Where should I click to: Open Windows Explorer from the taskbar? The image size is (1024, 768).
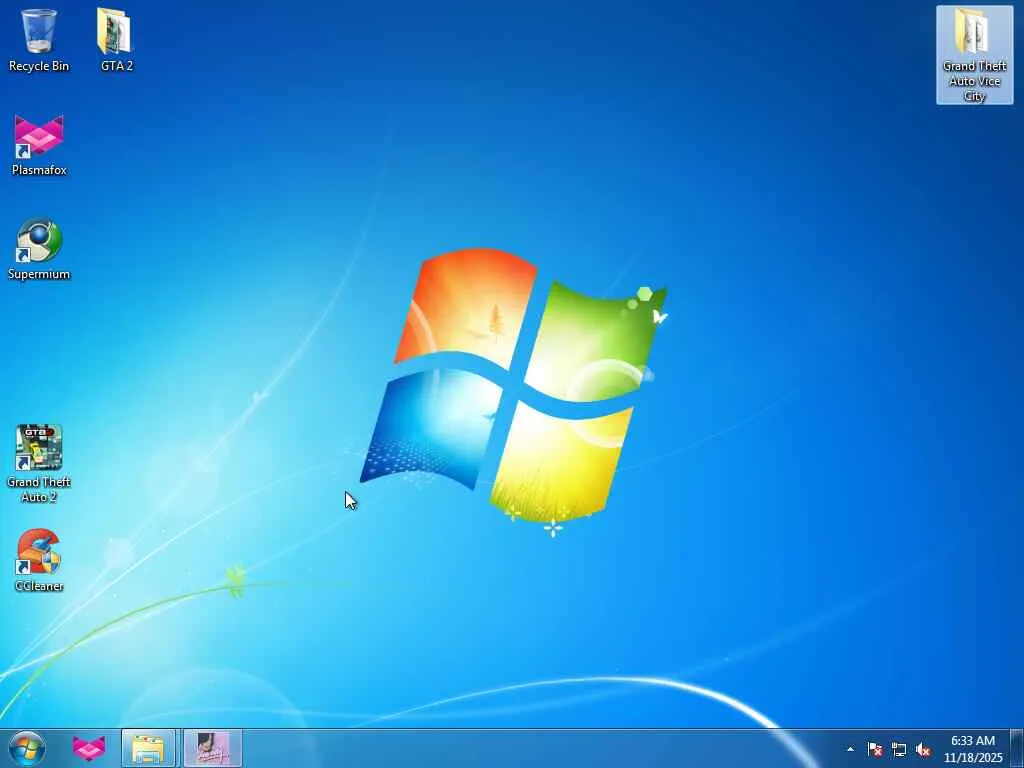[148, 748]
